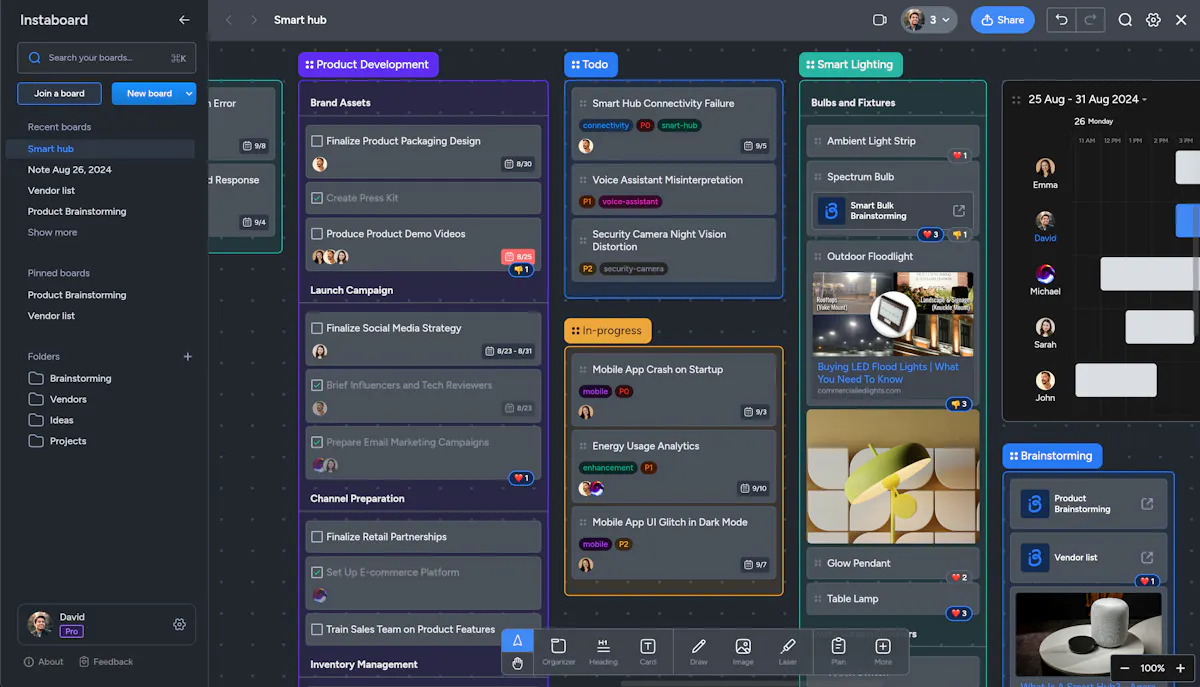Screen dimensions: 1200x687
Task: Select the Product Development section tab
Action: [x=368, y=65]
